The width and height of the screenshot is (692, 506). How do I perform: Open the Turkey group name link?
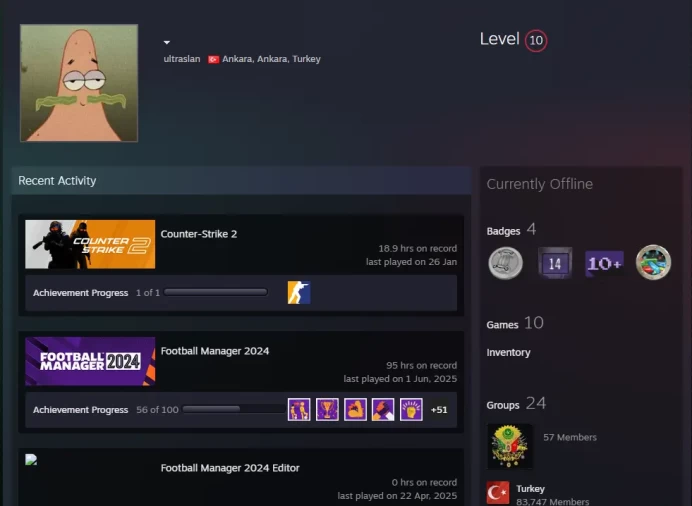pyautogui.click(x=530, y=489)
